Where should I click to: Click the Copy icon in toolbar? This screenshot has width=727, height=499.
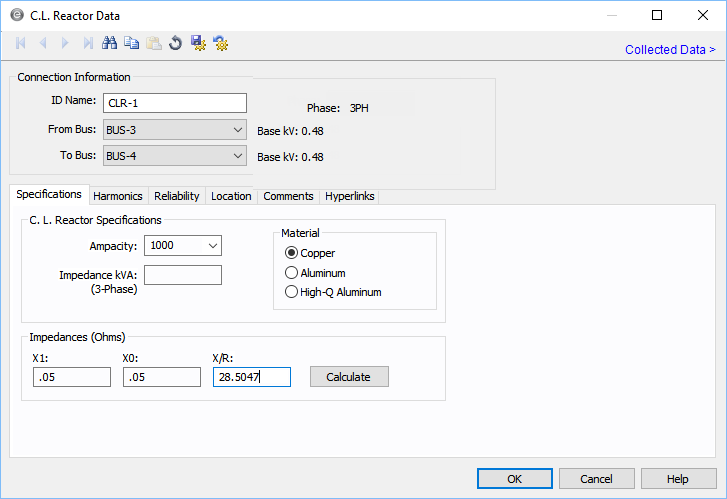pyautogui.click(x=132, y=43)
